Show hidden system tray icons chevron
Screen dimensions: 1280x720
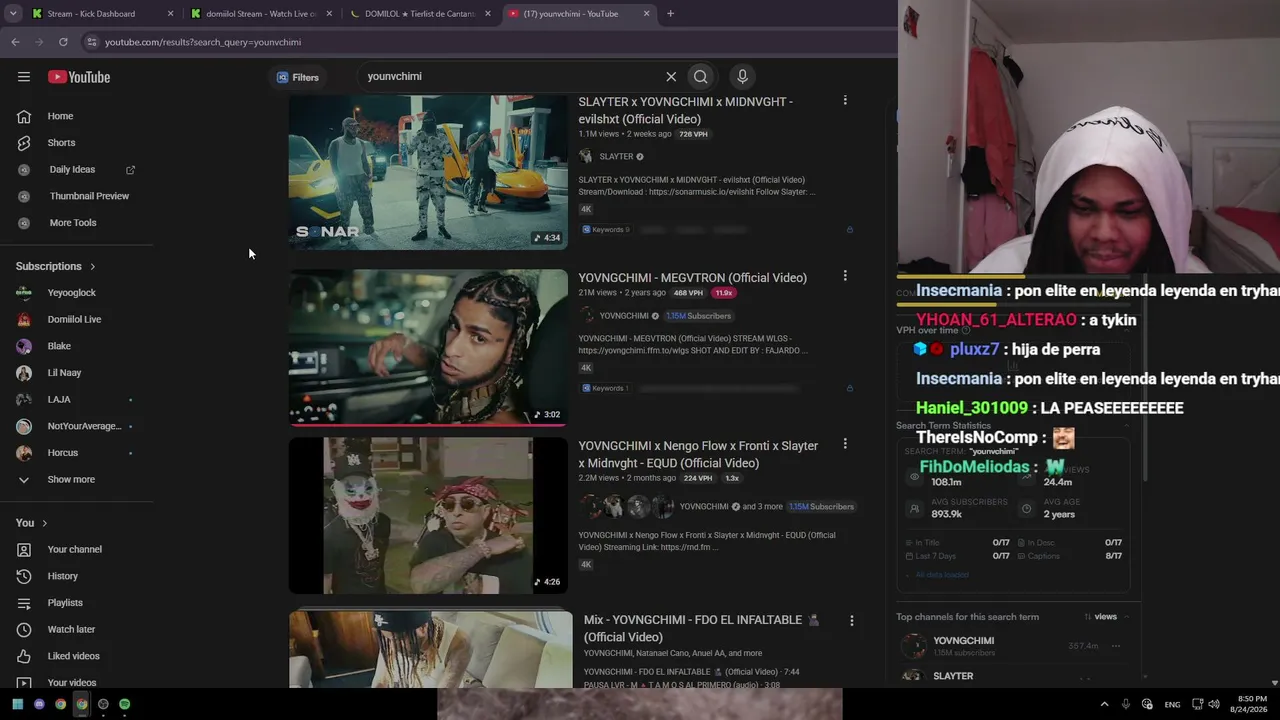point(1104,704)
